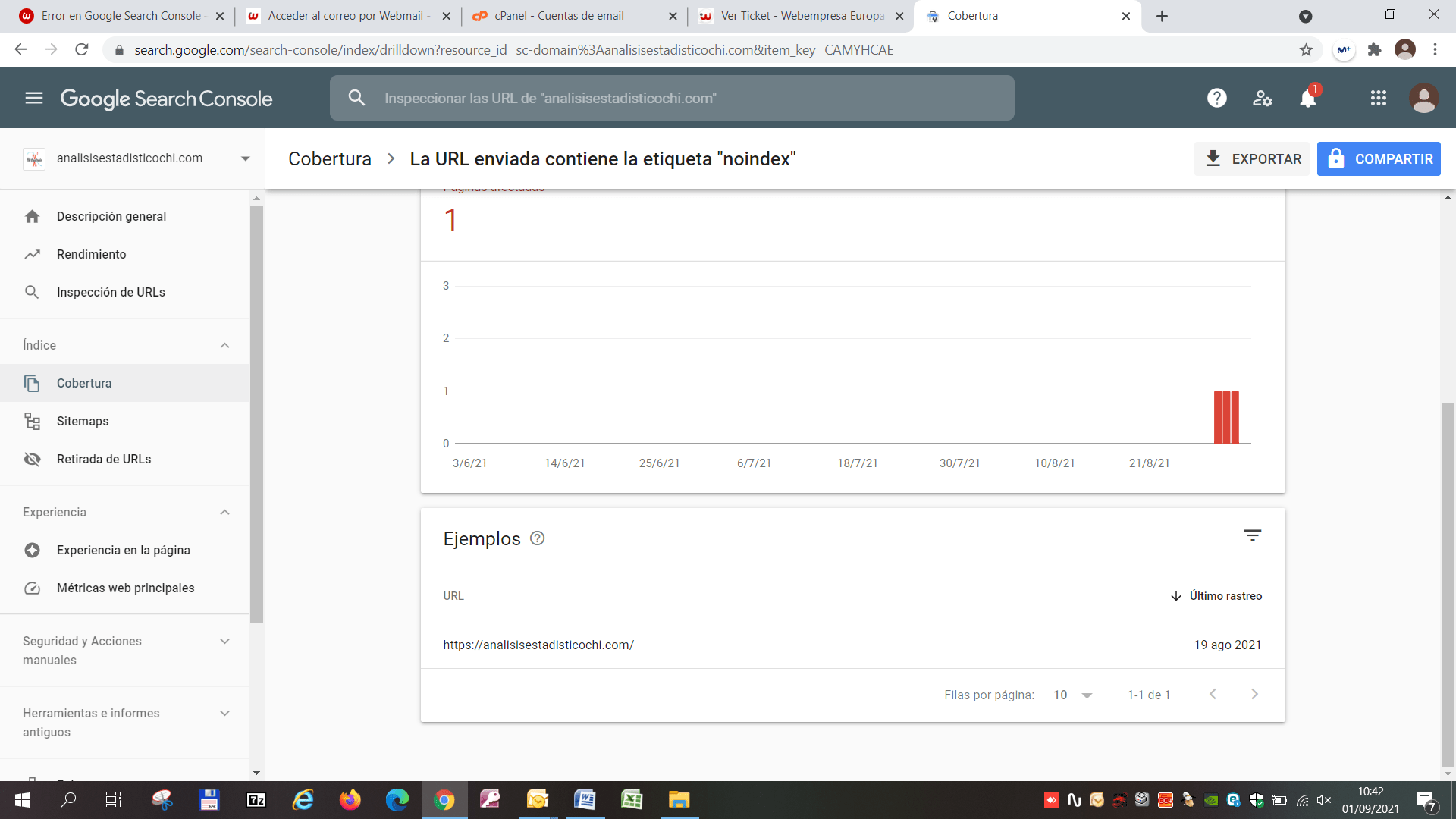Image resolution: width=1456 pixels, height=819 pixels.
Task: Open users and settings management icon
Action: (x=1263, y=98)
